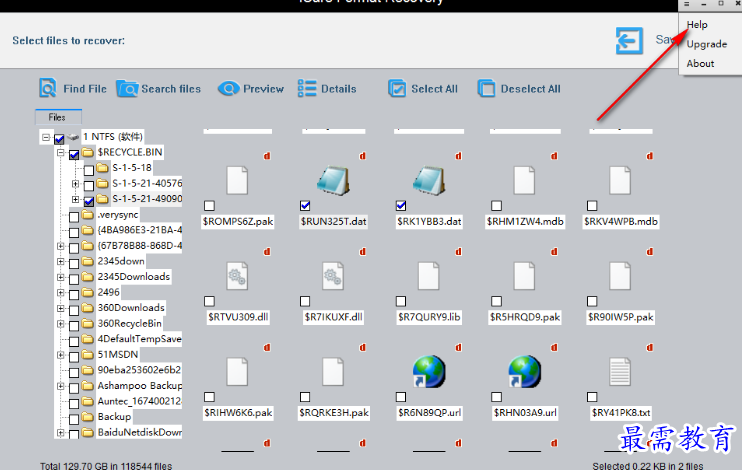Collapse the $RECYCLE.BIN tree node

pos(61,152)
